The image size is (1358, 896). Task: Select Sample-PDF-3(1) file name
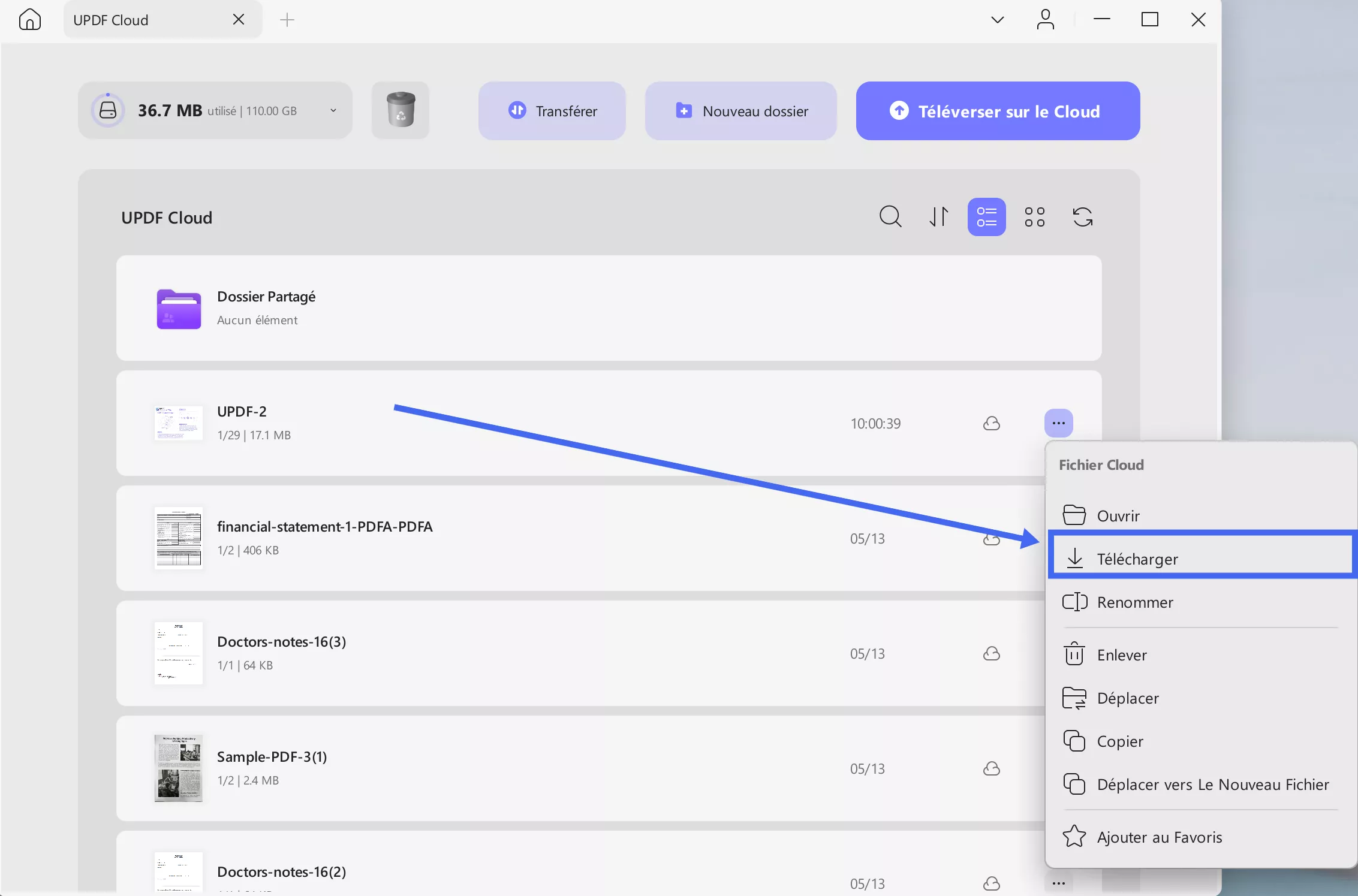(x=272, y=757)
